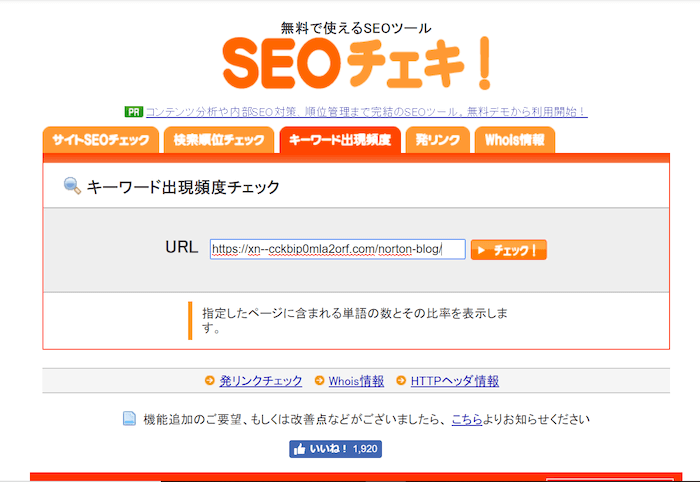The height and width of the screenshot is (482, 700).
Task: Open the 発リンク tab
Action: coord(438,140)
